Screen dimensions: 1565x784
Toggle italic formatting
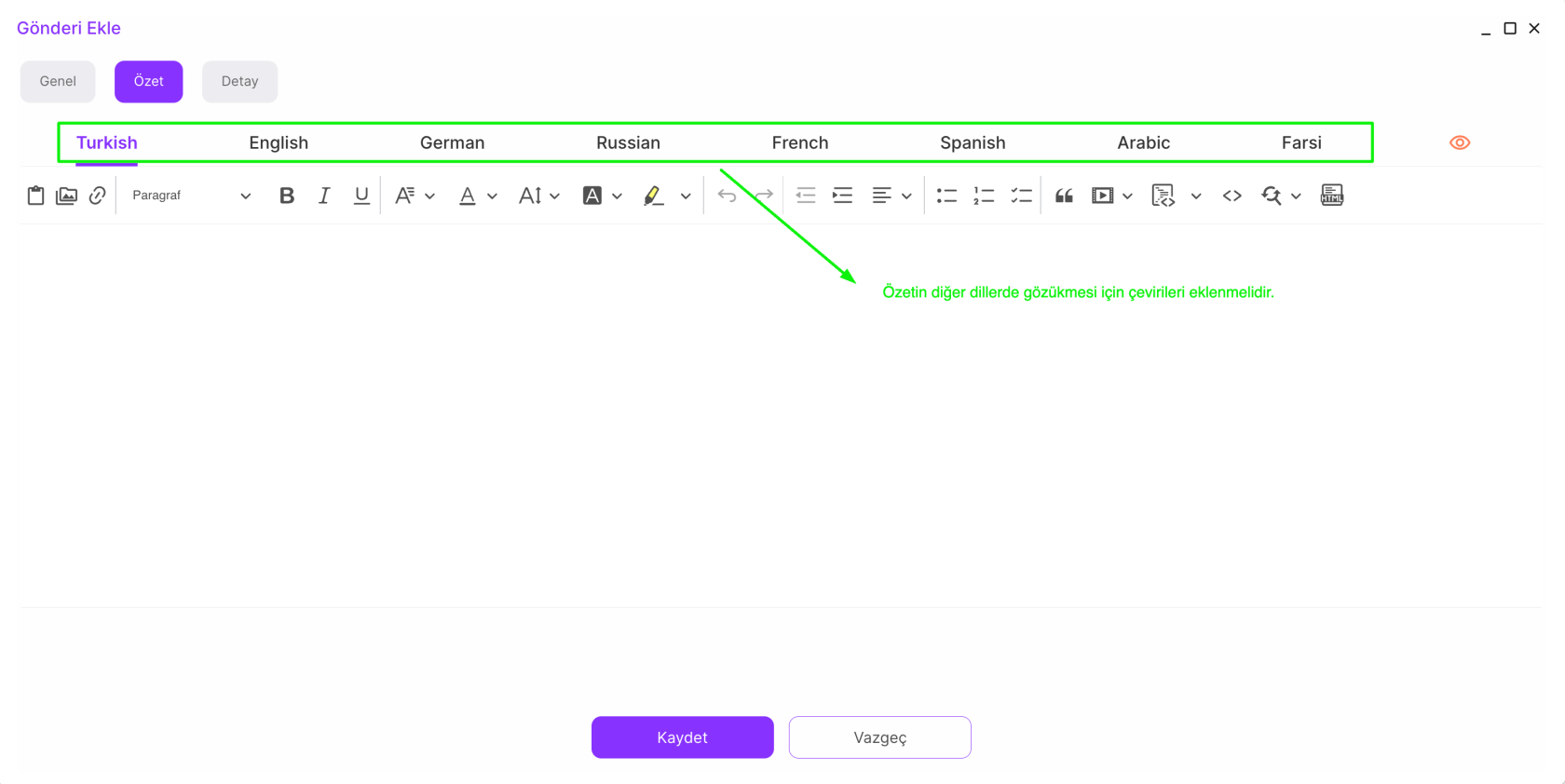[x=323, y=196]
